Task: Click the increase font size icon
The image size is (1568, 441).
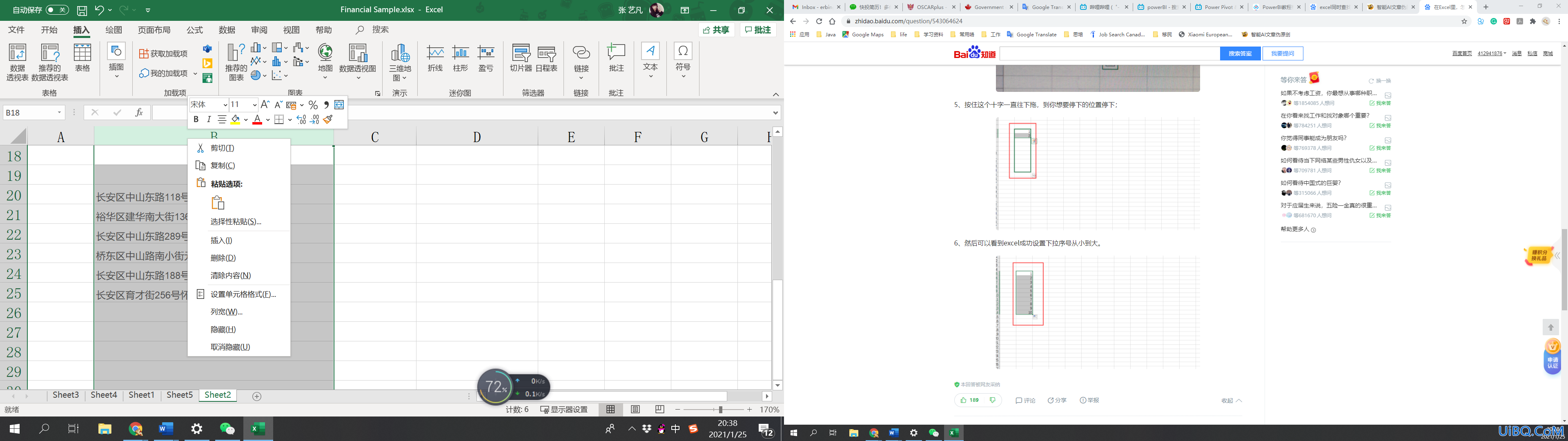Action: click(x=265, y=105)
